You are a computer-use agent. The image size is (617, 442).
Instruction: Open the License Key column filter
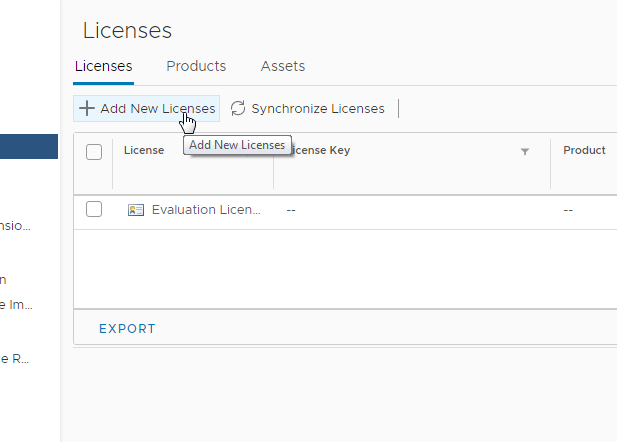pyautogui.click(x=525, y=152)
